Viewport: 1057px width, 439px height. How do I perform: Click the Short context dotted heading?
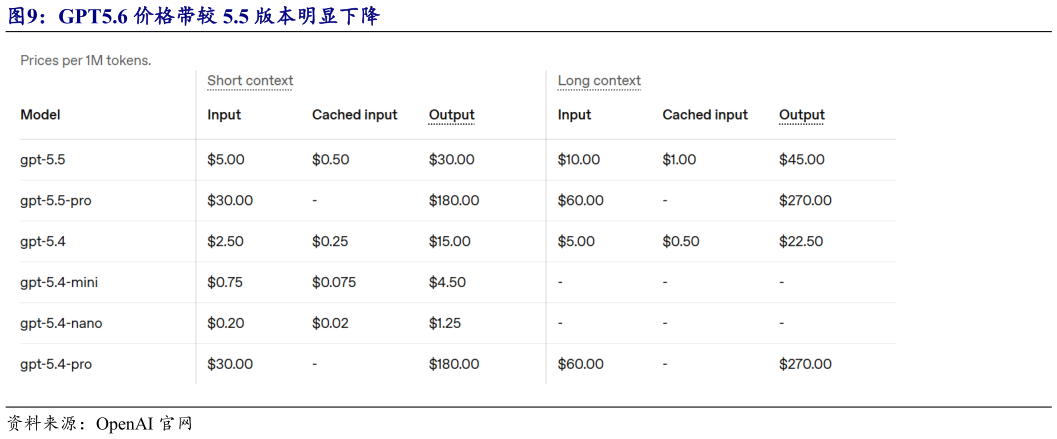click(x=250, y=81)
